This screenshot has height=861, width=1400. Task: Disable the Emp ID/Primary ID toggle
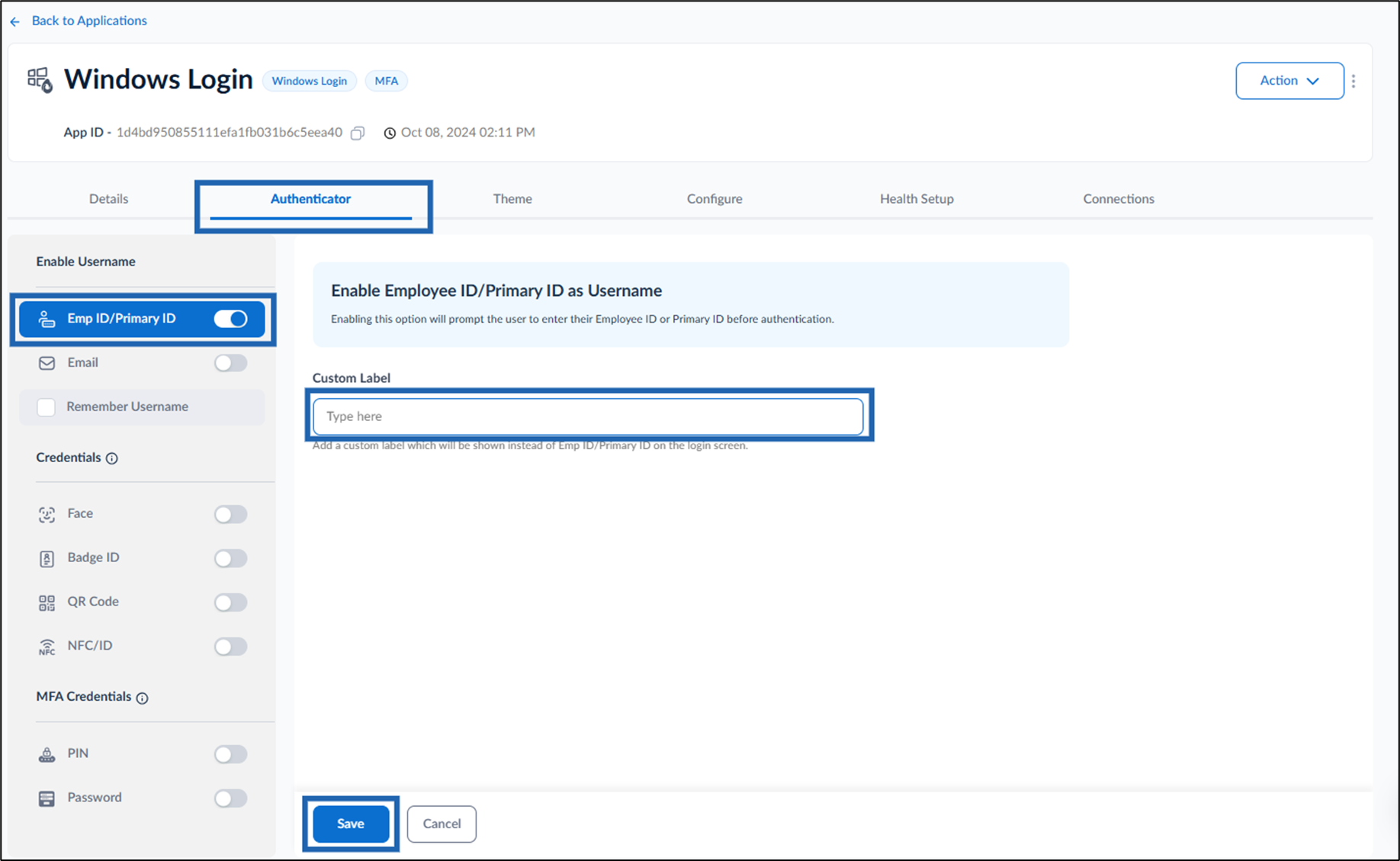click(230, 319)
